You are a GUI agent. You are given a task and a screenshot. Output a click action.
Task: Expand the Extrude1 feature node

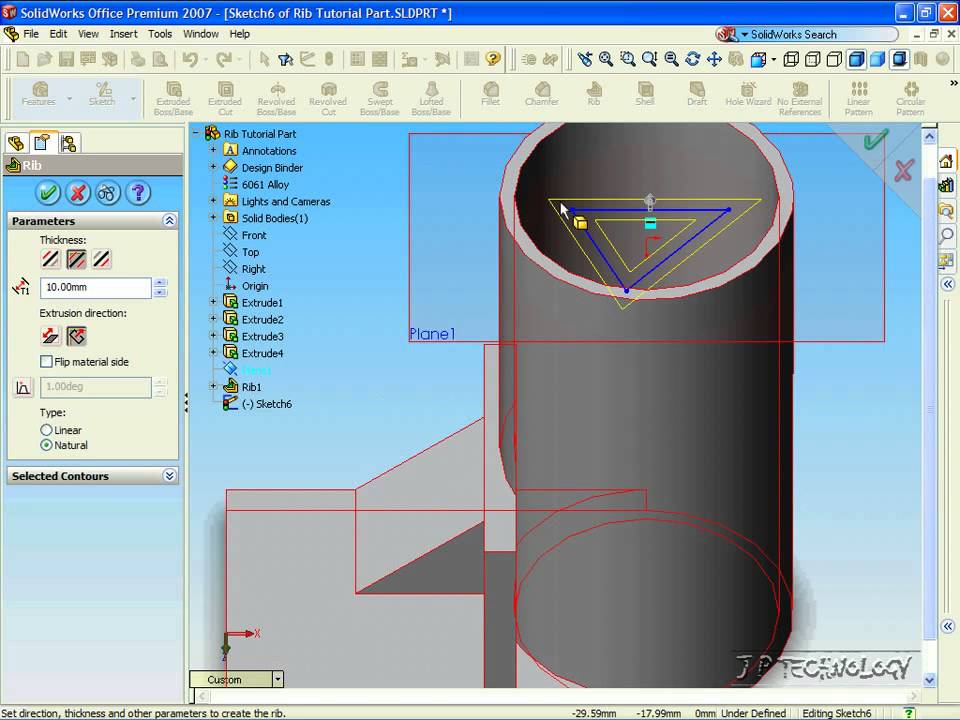[213, 302]
